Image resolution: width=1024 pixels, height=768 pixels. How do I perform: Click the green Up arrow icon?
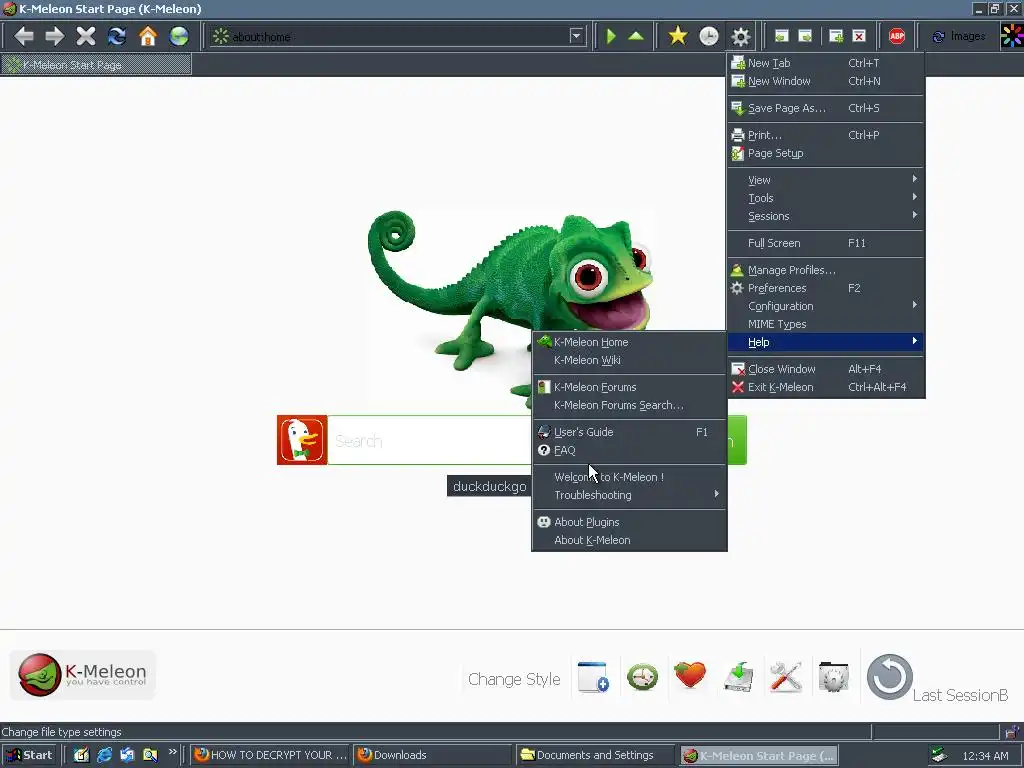coord(636,36)
